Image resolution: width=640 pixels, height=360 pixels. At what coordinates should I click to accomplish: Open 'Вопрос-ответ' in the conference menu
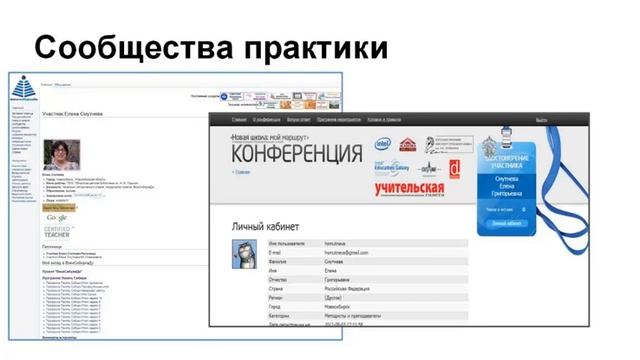(x=298, y=120)
